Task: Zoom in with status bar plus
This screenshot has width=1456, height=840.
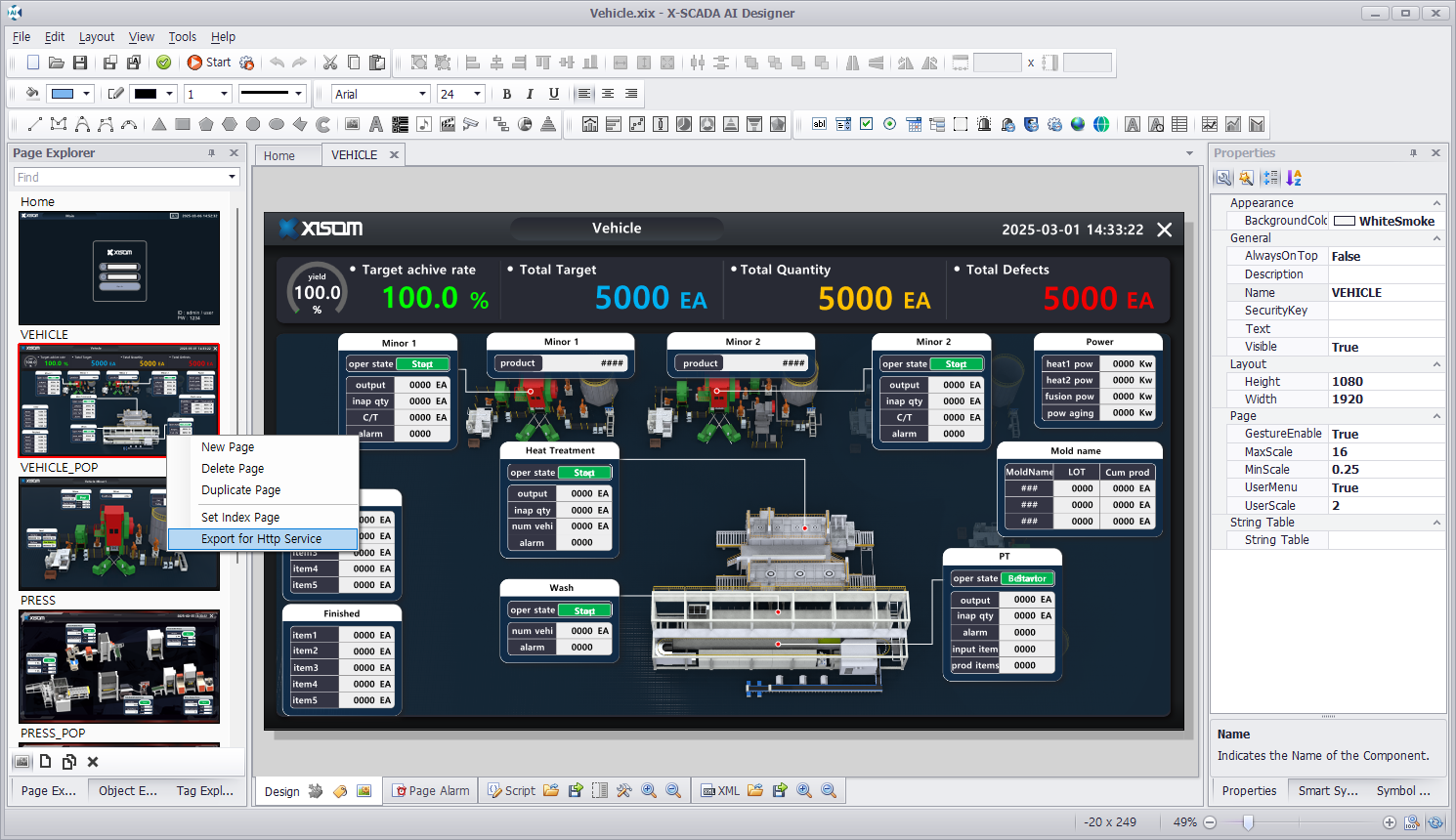Action: [1390, 822]
